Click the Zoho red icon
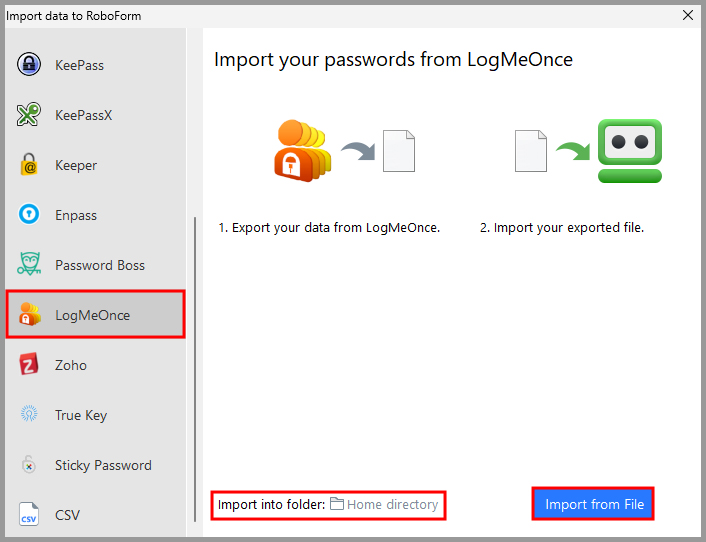 click(29, 365)
